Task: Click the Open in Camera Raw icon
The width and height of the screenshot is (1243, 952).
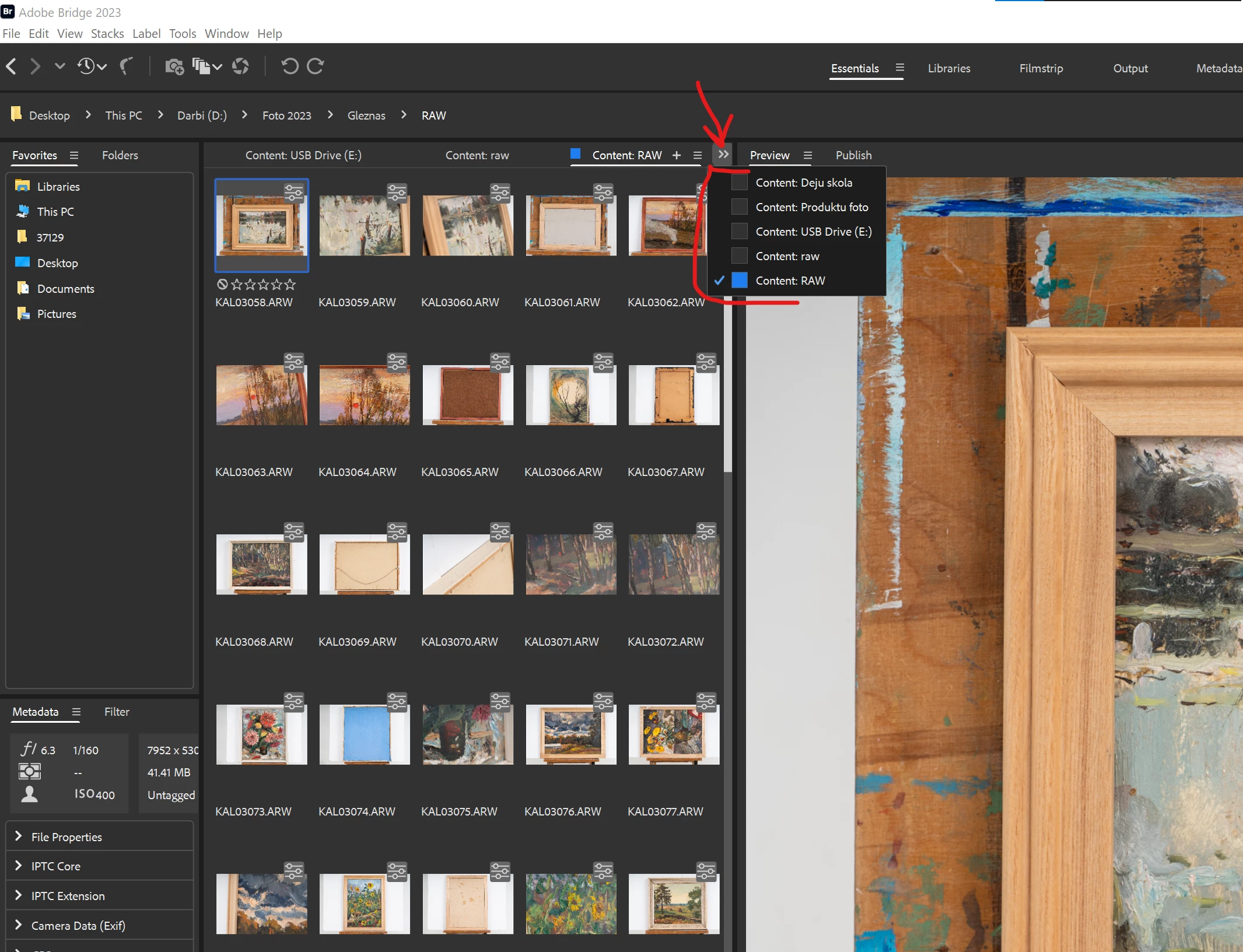Action: [240, 66]
